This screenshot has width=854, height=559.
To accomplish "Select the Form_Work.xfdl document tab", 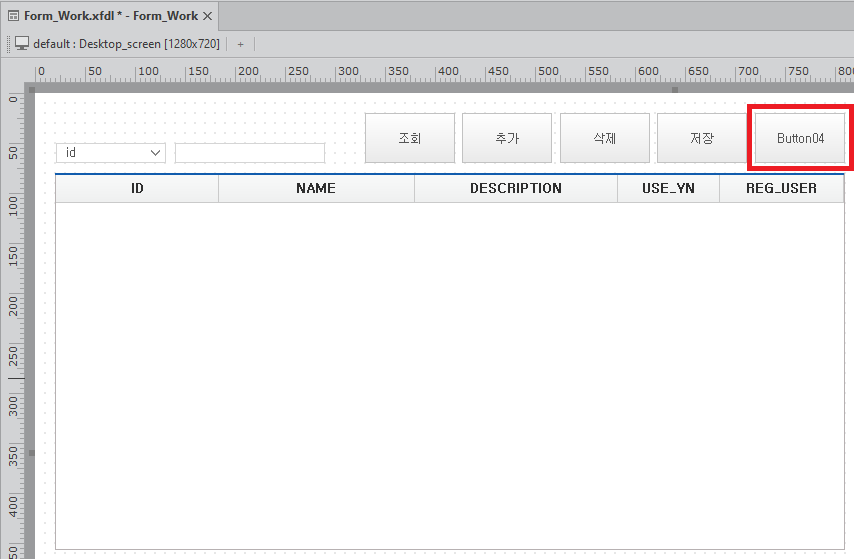I will 110,16.
